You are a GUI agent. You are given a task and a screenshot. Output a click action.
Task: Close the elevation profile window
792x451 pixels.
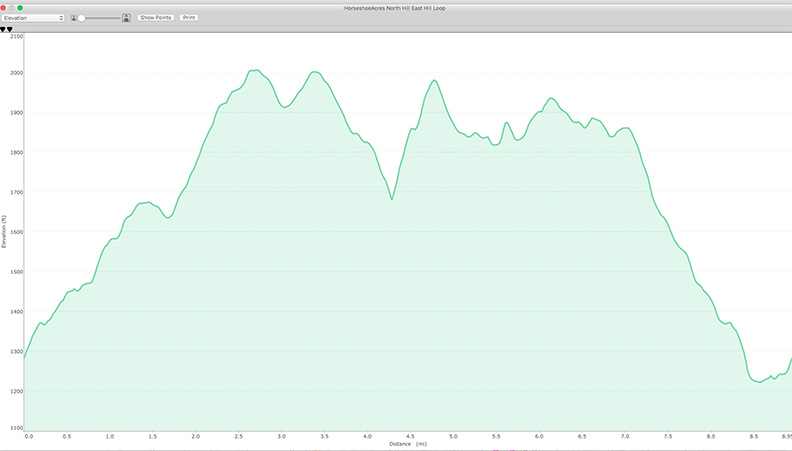coord(4,7)
